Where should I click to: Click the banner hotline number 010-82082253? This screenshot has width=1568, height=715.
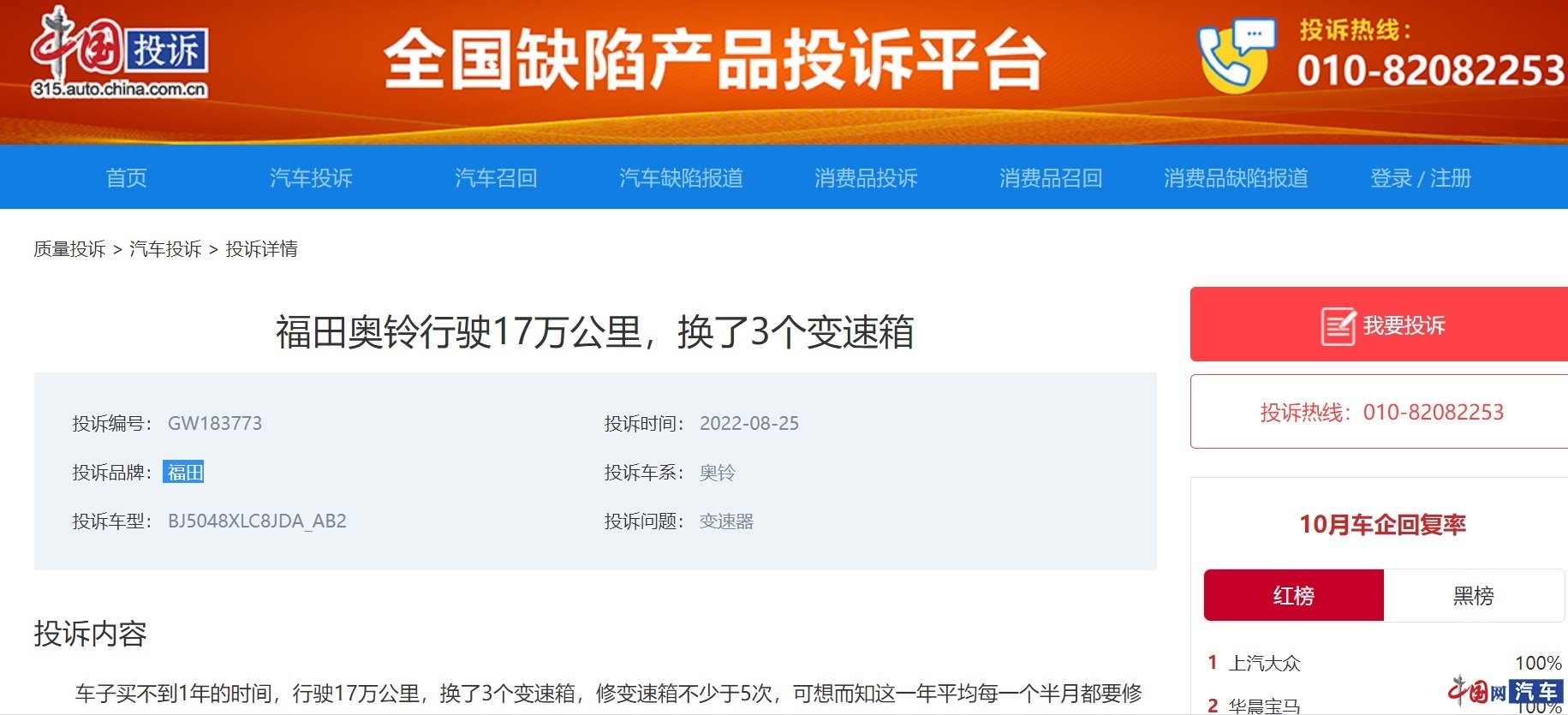point(1431,70)
